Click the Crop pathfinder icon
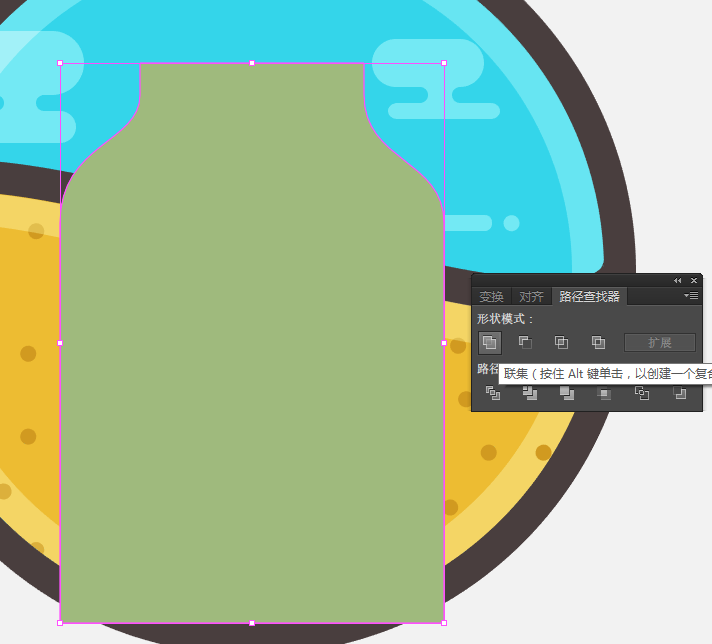This screenshot has width=712, height=644. pos(604,393)
